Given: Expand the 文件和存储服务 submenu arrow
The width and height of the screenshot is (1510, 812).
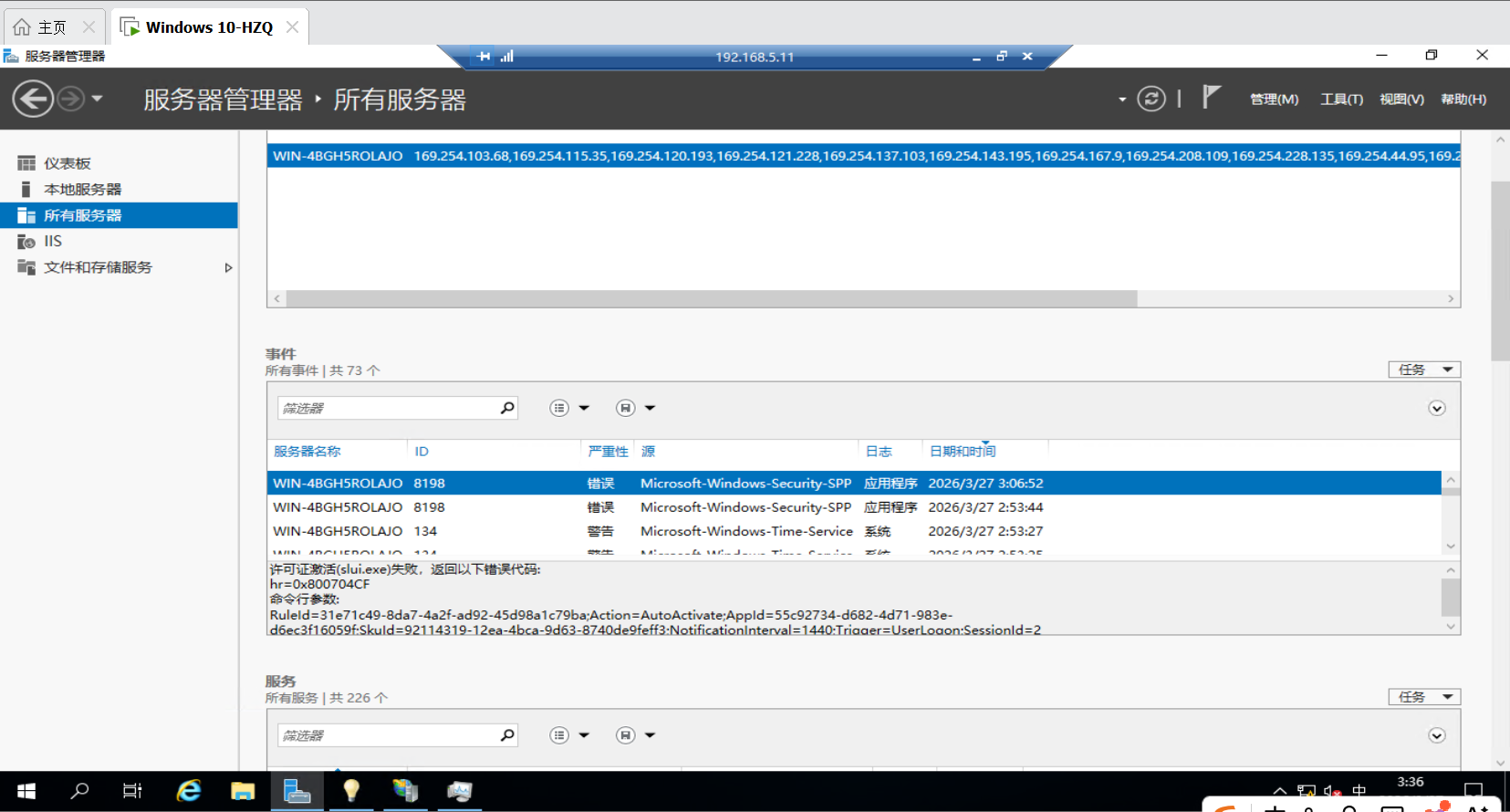Looking at the screenshot, I should [228, 267].
